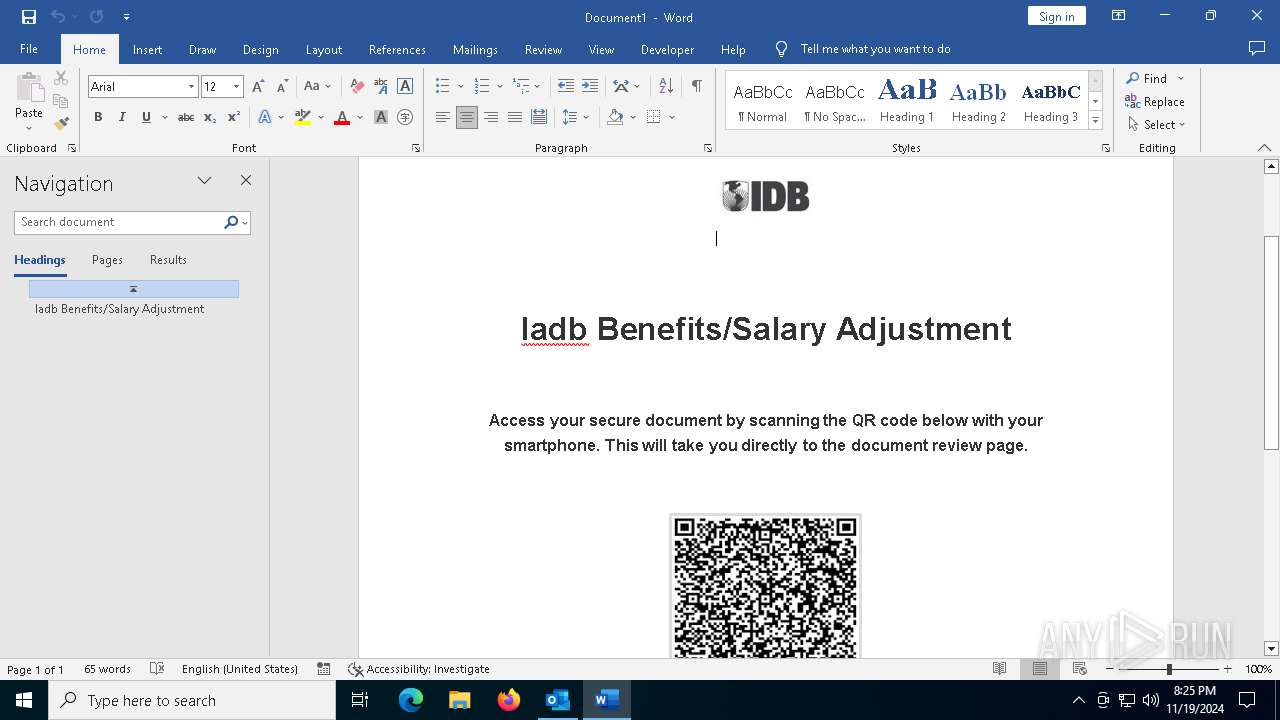The image size is (1280, 720).
Task: Justify the paragraph text
Action: pyautogui.click(x=515, y=117)
